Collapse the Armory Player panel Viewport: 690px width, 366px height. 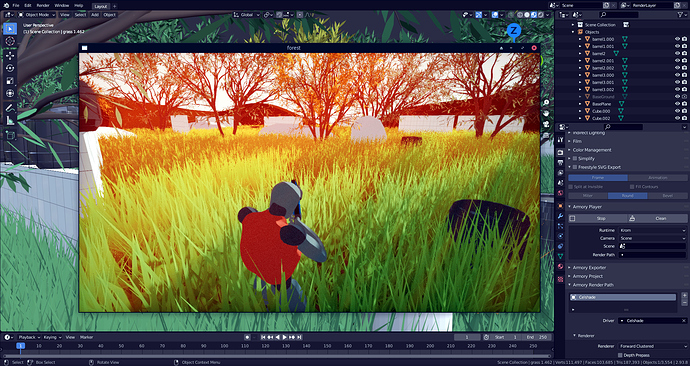tap(587, 207)
